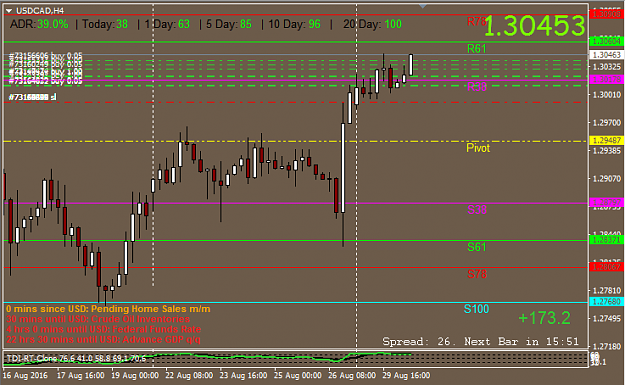Click the green 1.28371 price tag

[606, 240]
